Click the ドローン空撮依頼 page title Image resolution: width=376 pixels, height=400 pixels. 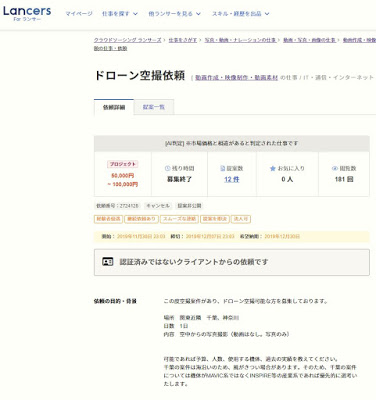140,76
